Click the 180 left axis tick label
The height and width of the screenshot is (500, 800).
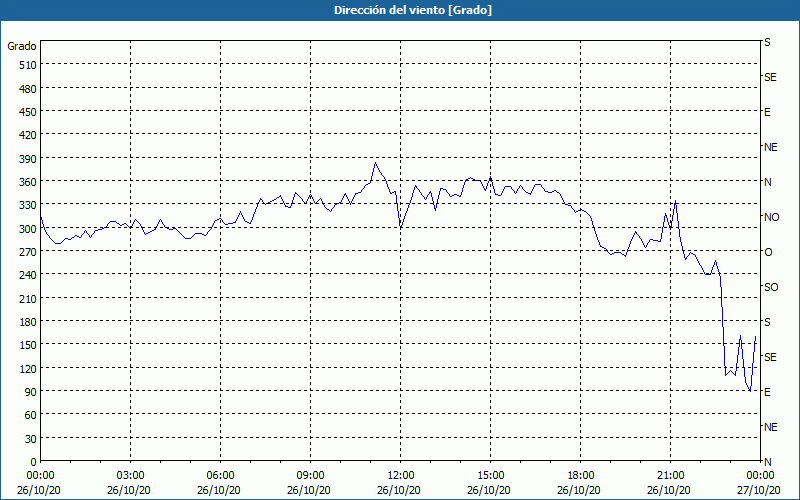coord(28,322)
